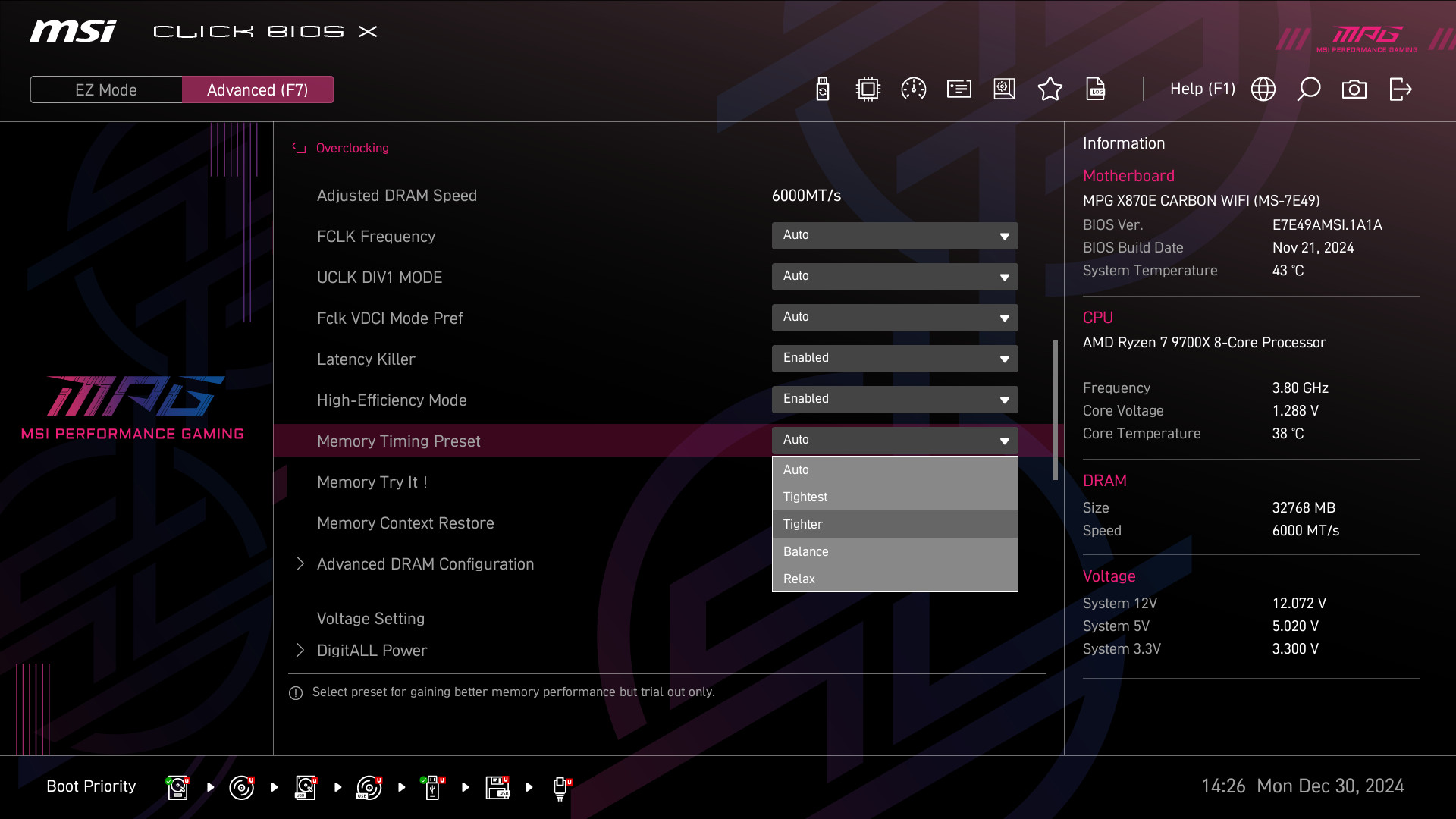Select the Memory Timing Preset row label
The height and width of the screenshot is (819, 1456).
tap(399, 441)
